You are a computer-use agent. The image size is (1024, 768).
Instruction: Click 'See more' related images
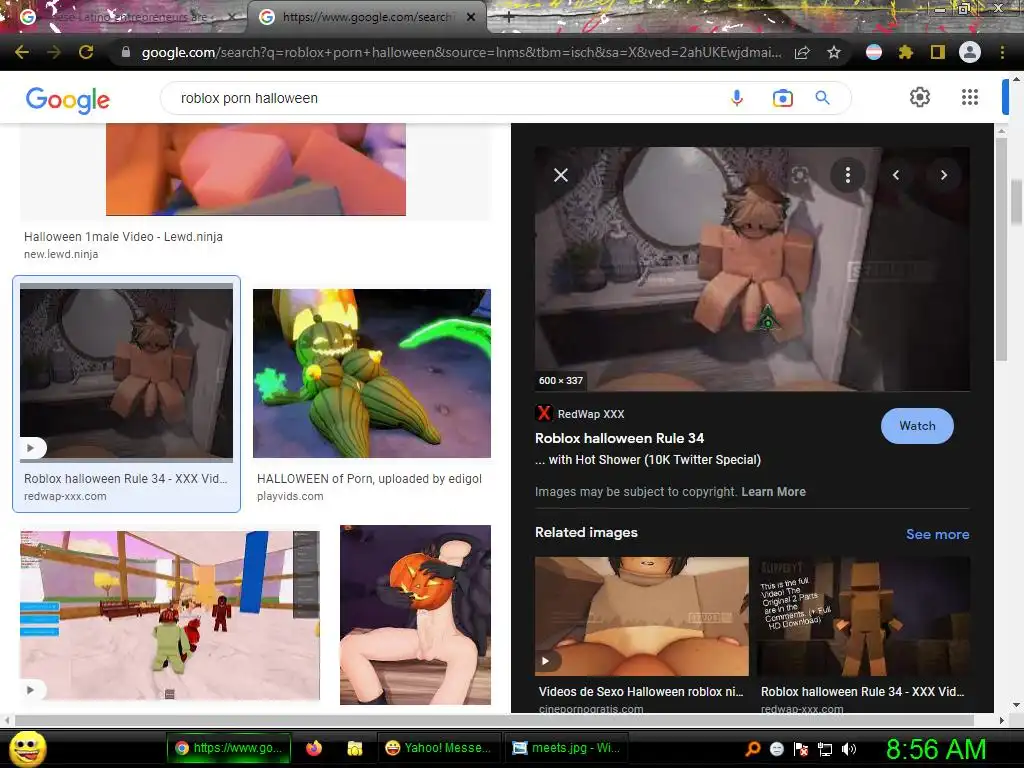937,534
